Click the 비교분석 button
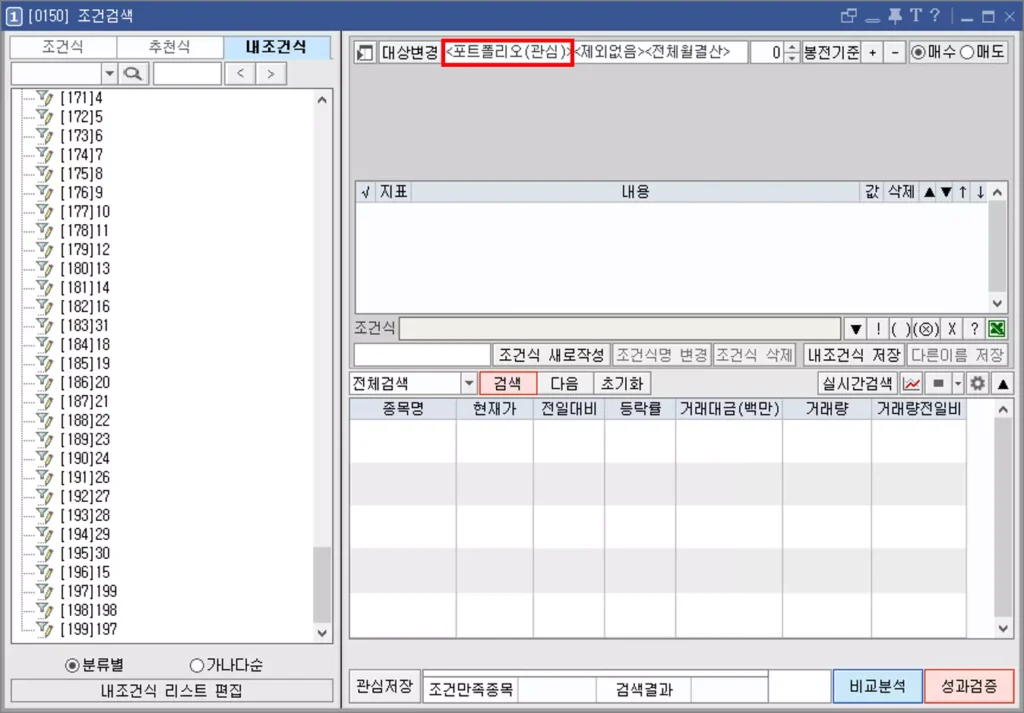1024x713 pixels. pos(878,686)
